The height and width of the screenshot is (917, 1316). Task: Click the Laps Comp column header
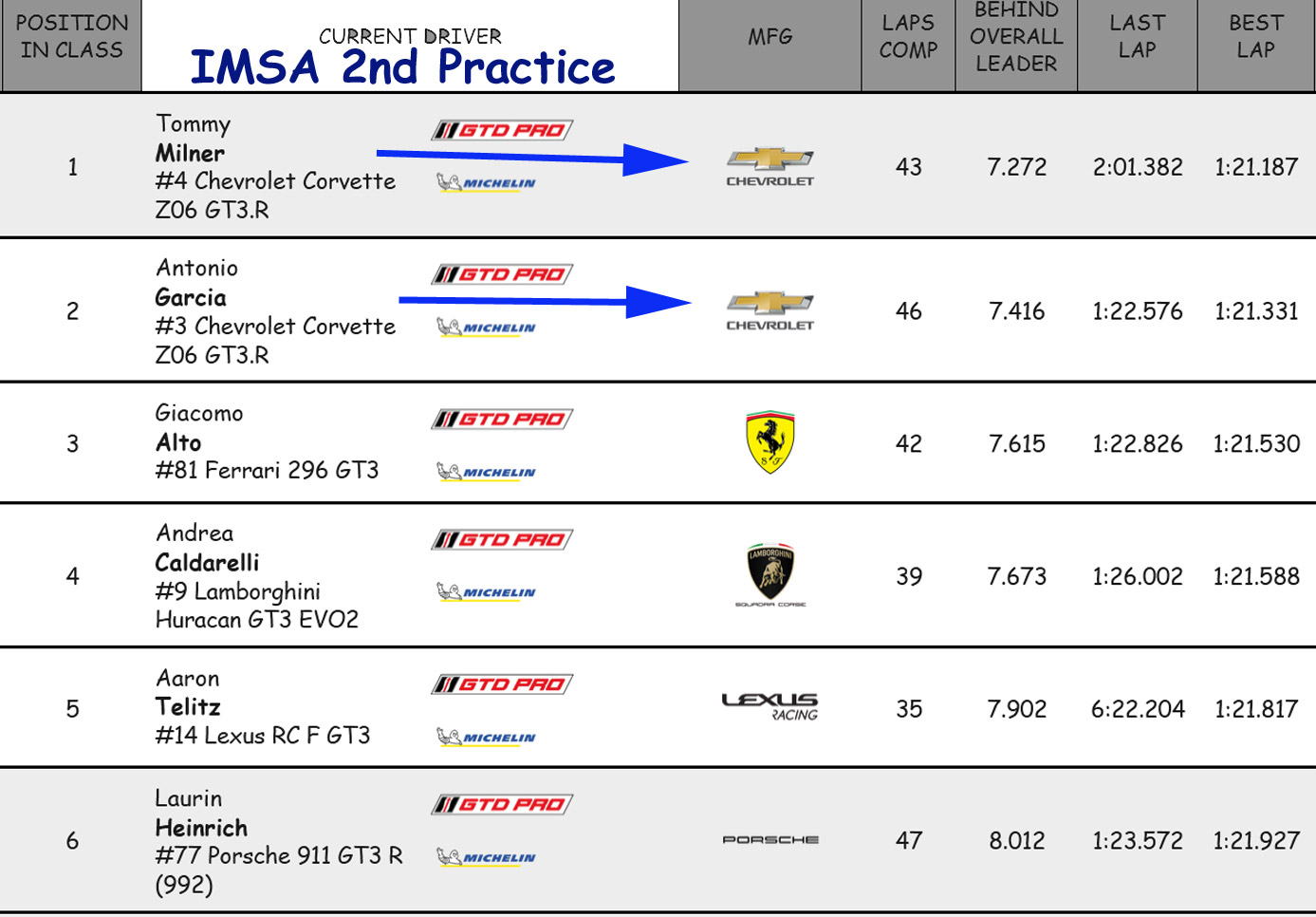[908, 36]
